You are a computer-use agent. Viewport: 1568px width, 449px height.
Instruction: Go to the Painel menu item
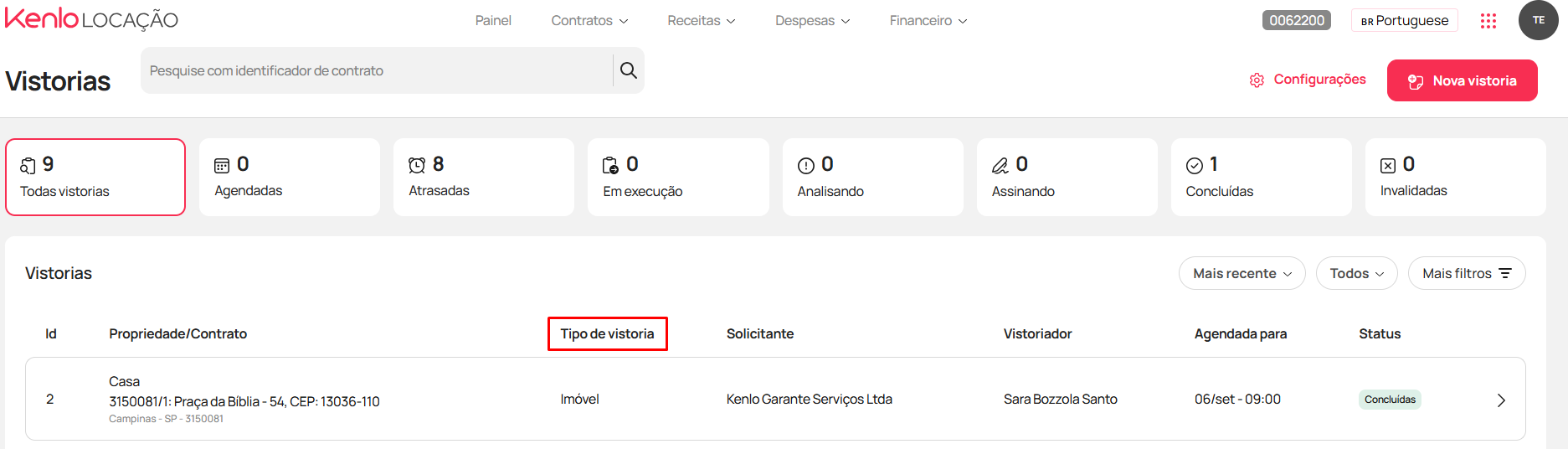493,21
